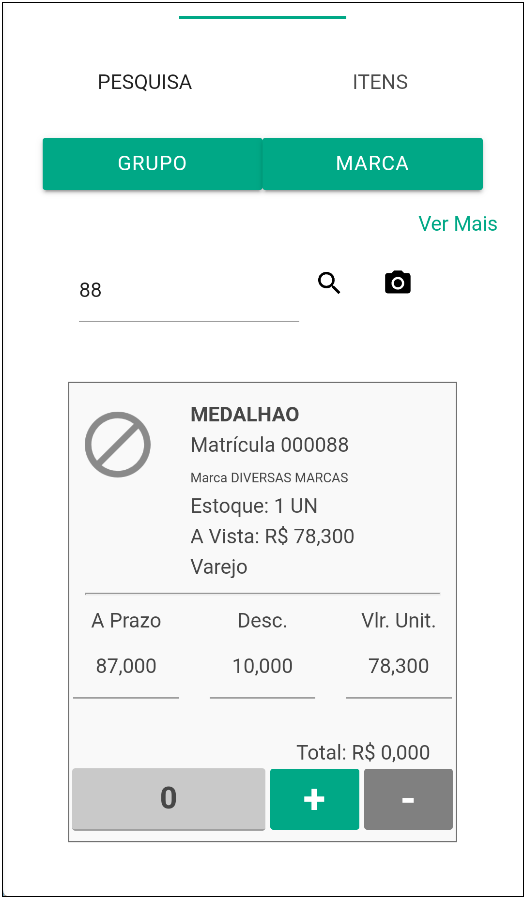Screen dimensions: 526x899
Task: Click the Total R$ 0,000 label
Action: click(363, 752)
